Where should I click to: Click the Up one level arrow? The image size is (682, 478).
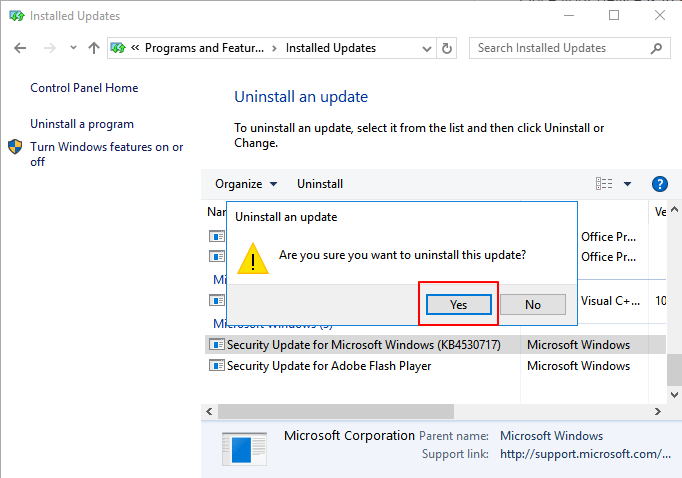[94, 48]
